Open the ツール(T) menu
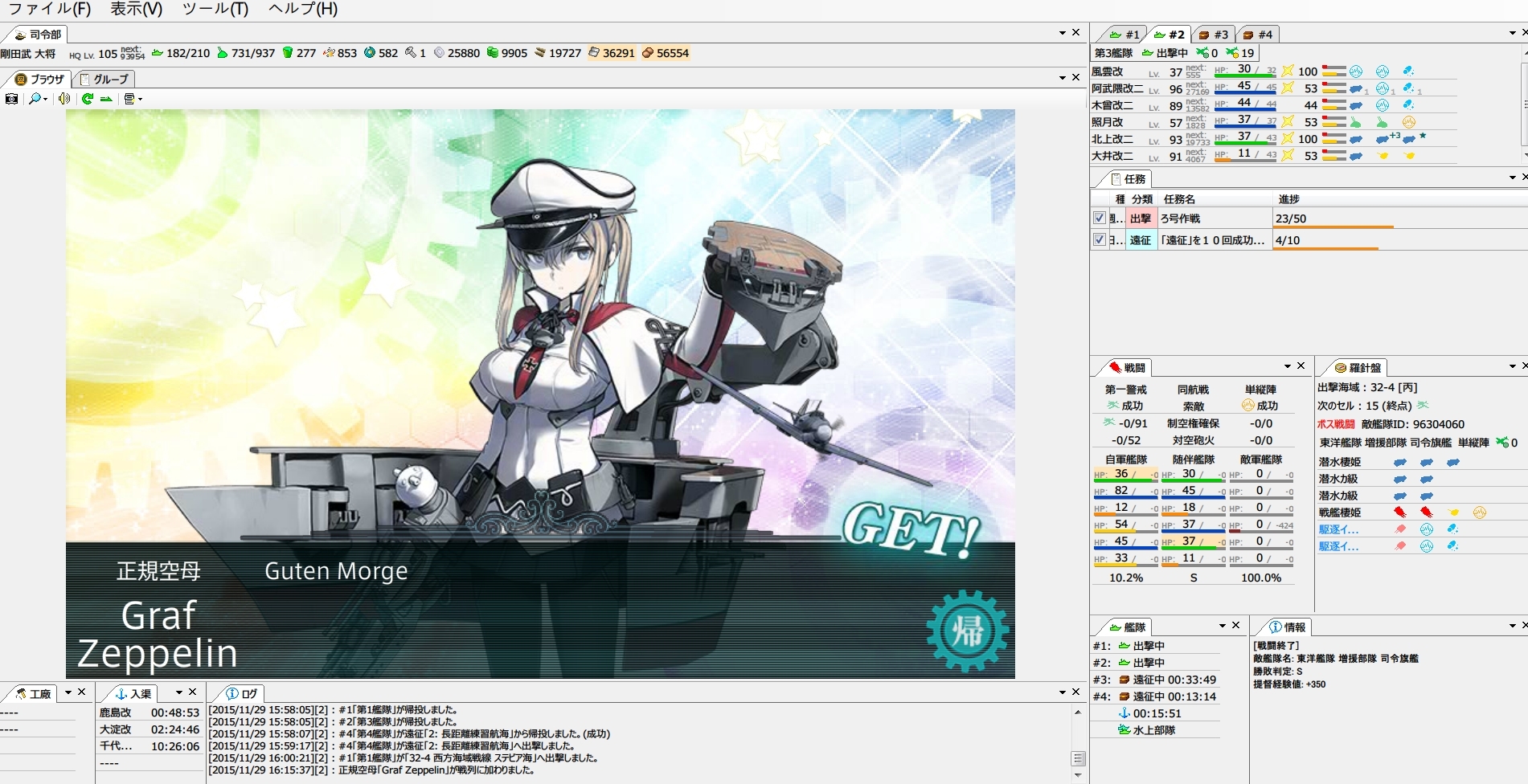The width and height of the screenshot is (1528, 784). (x=215, y=9)
